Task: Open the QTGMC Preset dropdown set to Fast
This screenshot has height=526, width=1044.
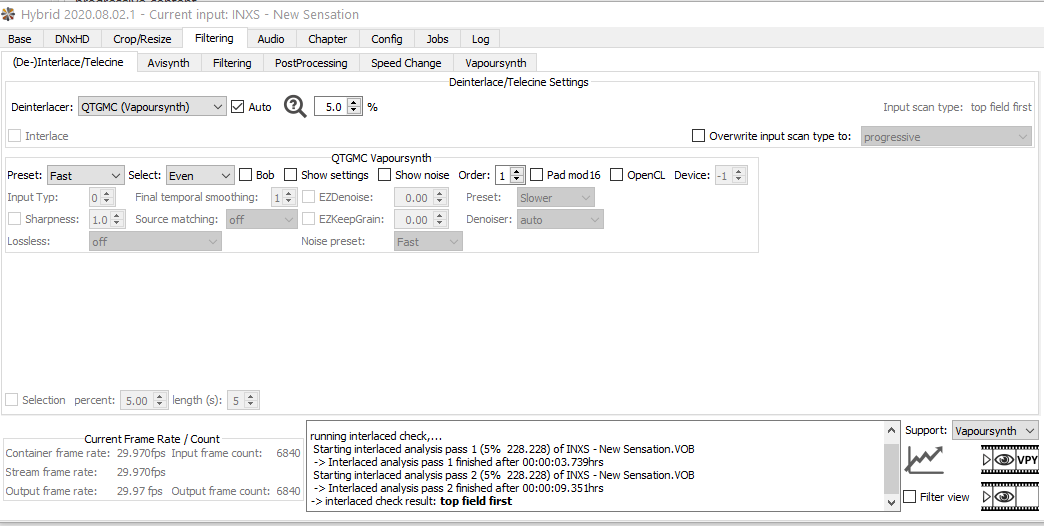Action: 85,176
